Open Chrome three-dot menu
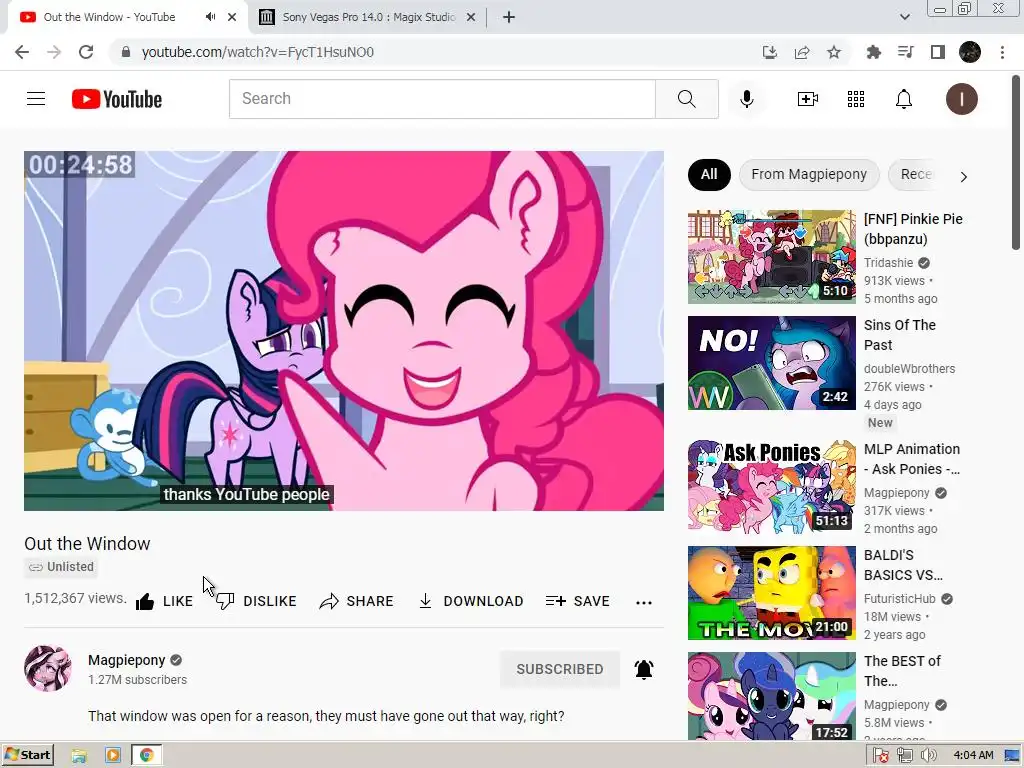The height and width of the screenshot is (768, 1024). pyautogui.click(x=1002, y=52)
